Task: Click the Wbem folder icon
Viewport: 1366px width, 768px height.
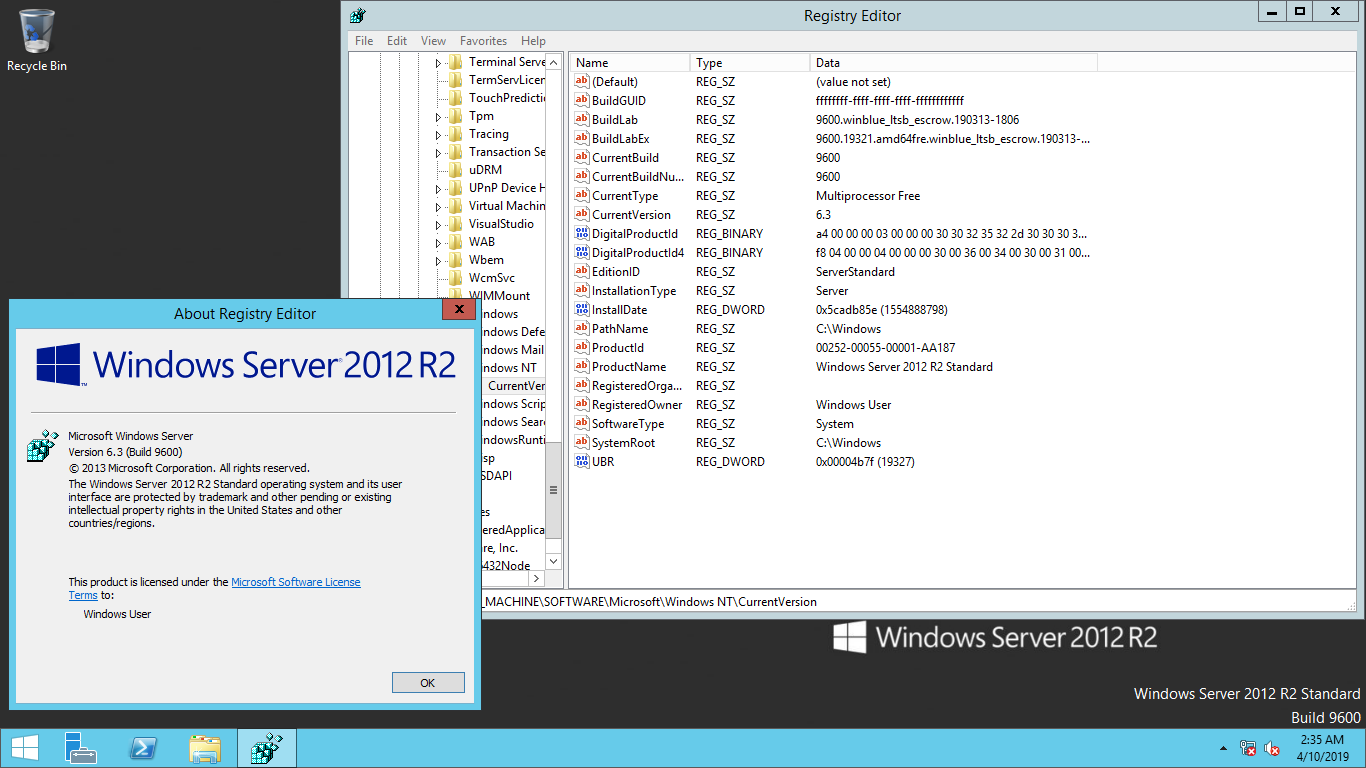Action: pyautogui.click(x=456, y=260)
